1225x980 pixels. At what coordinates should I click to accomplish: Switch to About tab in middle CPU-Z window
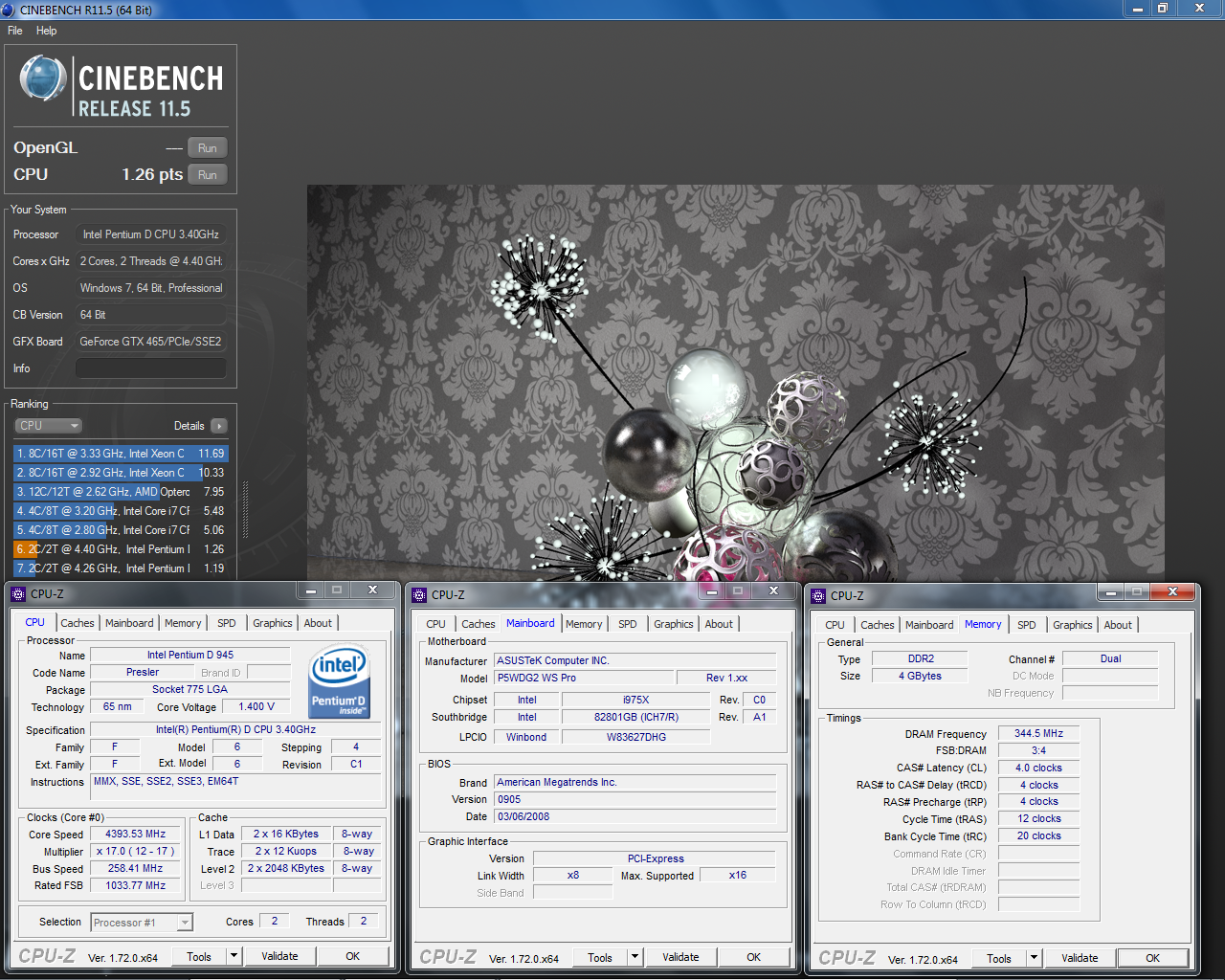click(x=719, y=624)
